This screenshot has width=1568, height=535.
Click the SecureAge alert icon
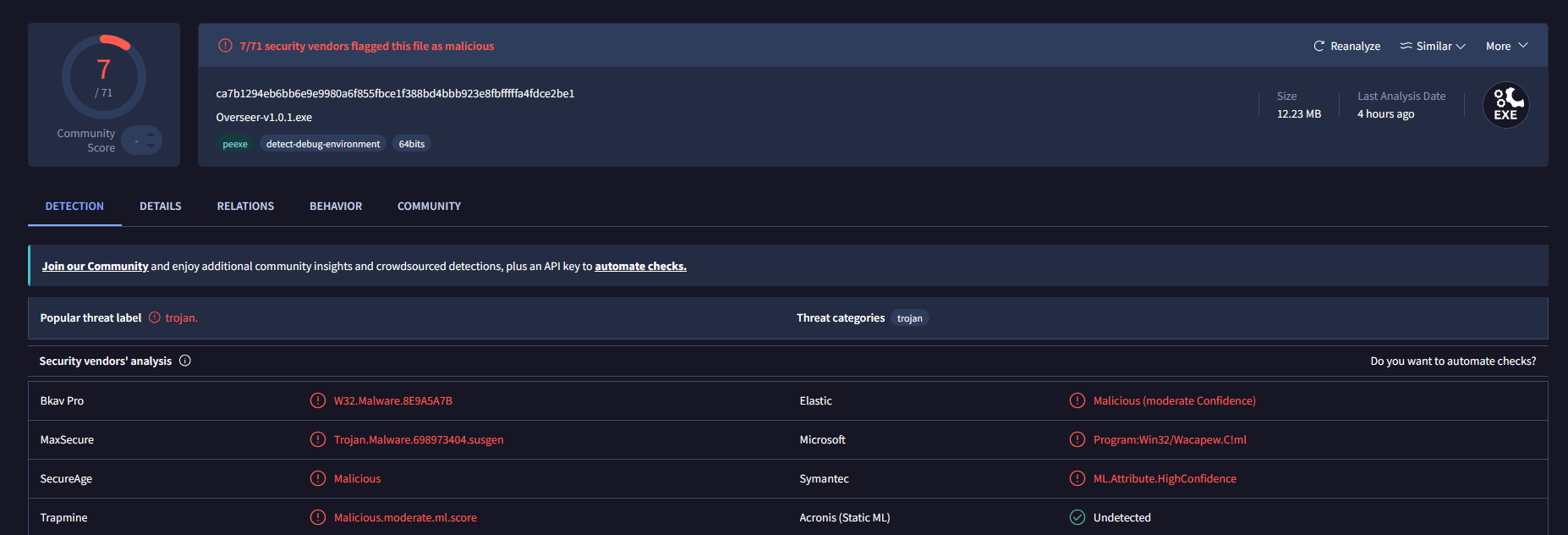coord(318,478)
